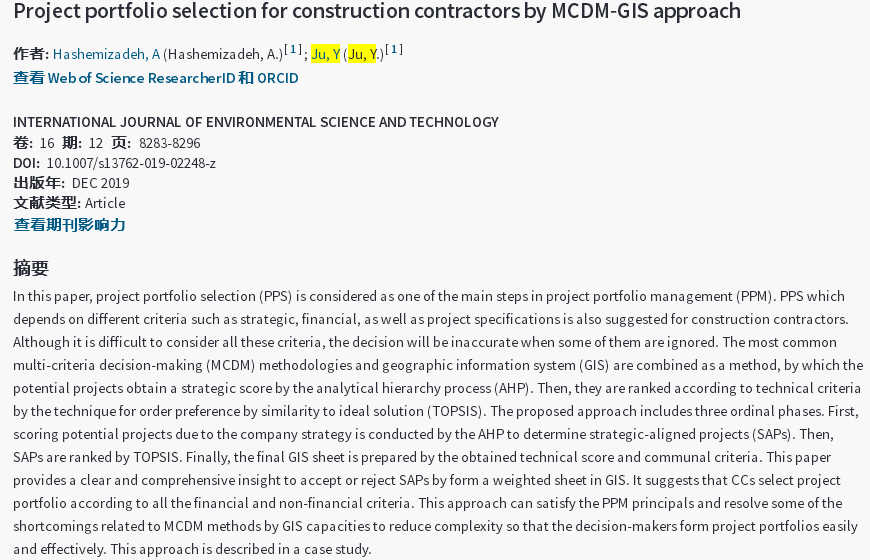The width and height of the screenshot is (870, 560).
Task: Click the highlighted full name Ju, Y. in parentheses
Action: 362,54
